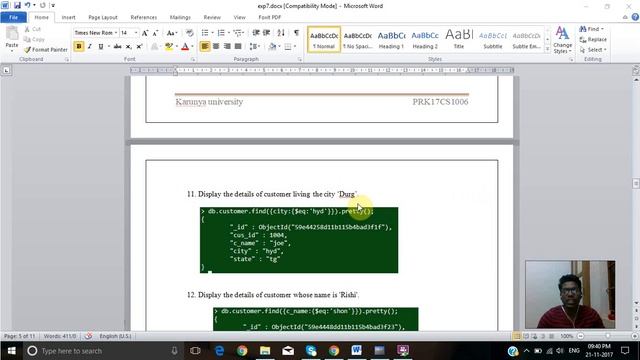The width and height of the screenshot is (640, 360).
Task: Switch to the Review tab
Action: point(212,17)
